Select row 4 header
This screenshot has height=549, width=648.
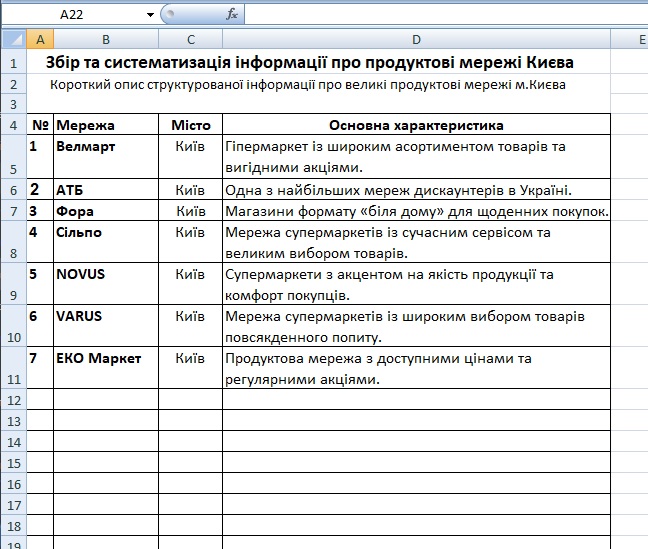coord(14,125)
